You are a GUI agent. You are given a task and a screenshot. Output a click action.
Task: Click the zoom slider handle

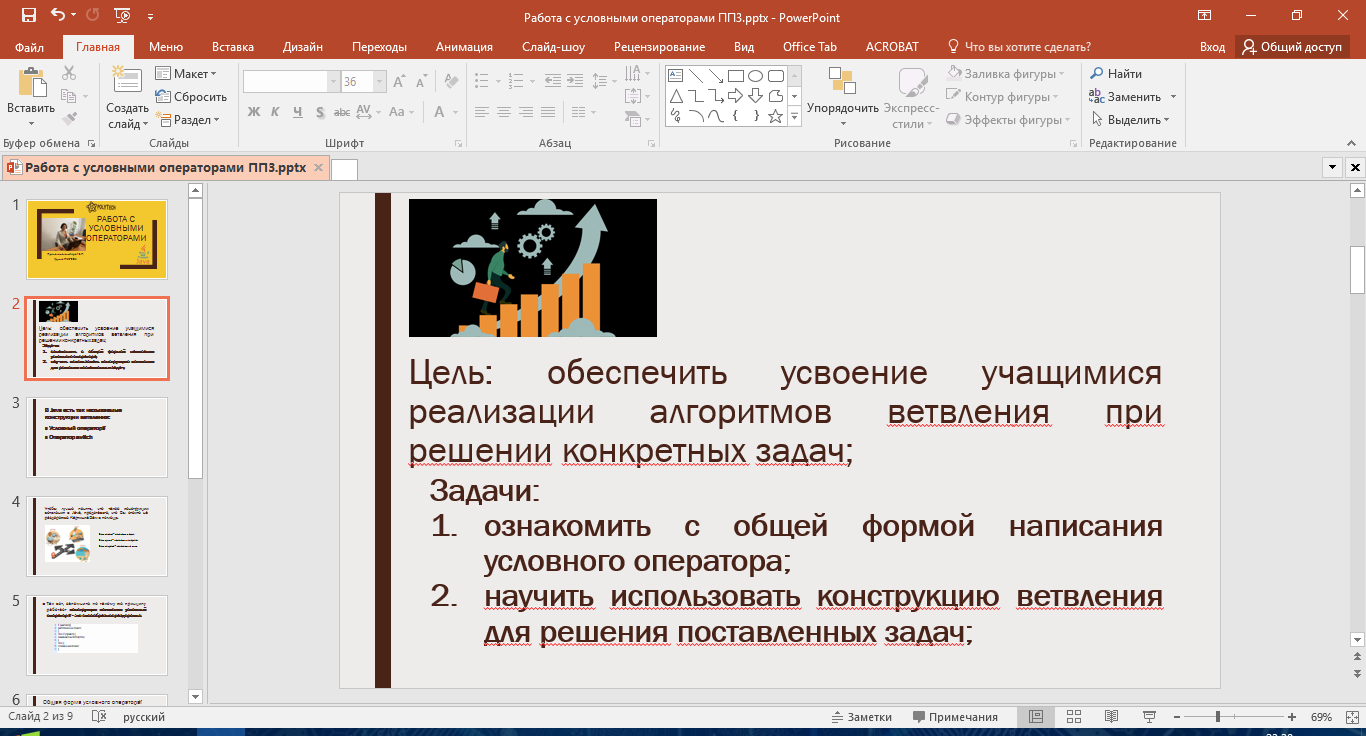tap(1217, 717)
